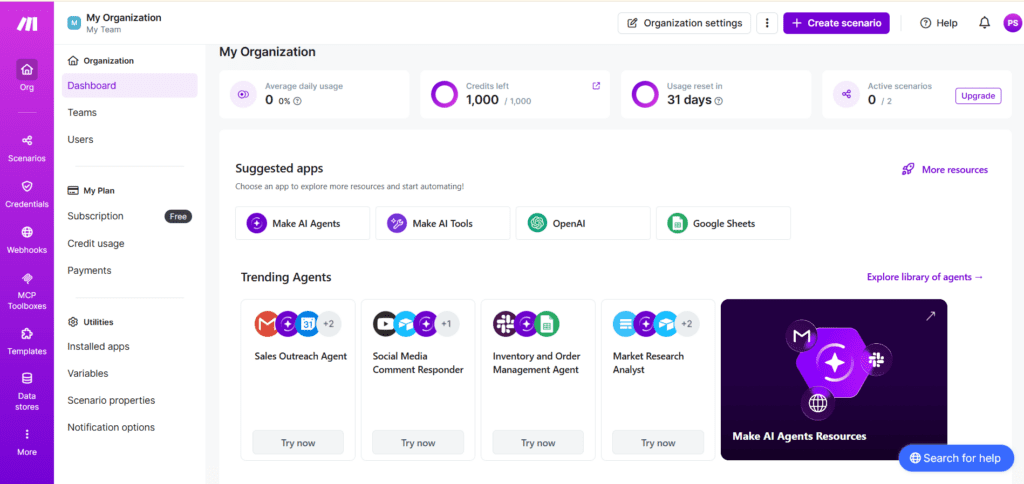1024x484 pixels.
Task: Open external link icon on Credits left card
Action: pyautogui.click(x=596, y=86)
